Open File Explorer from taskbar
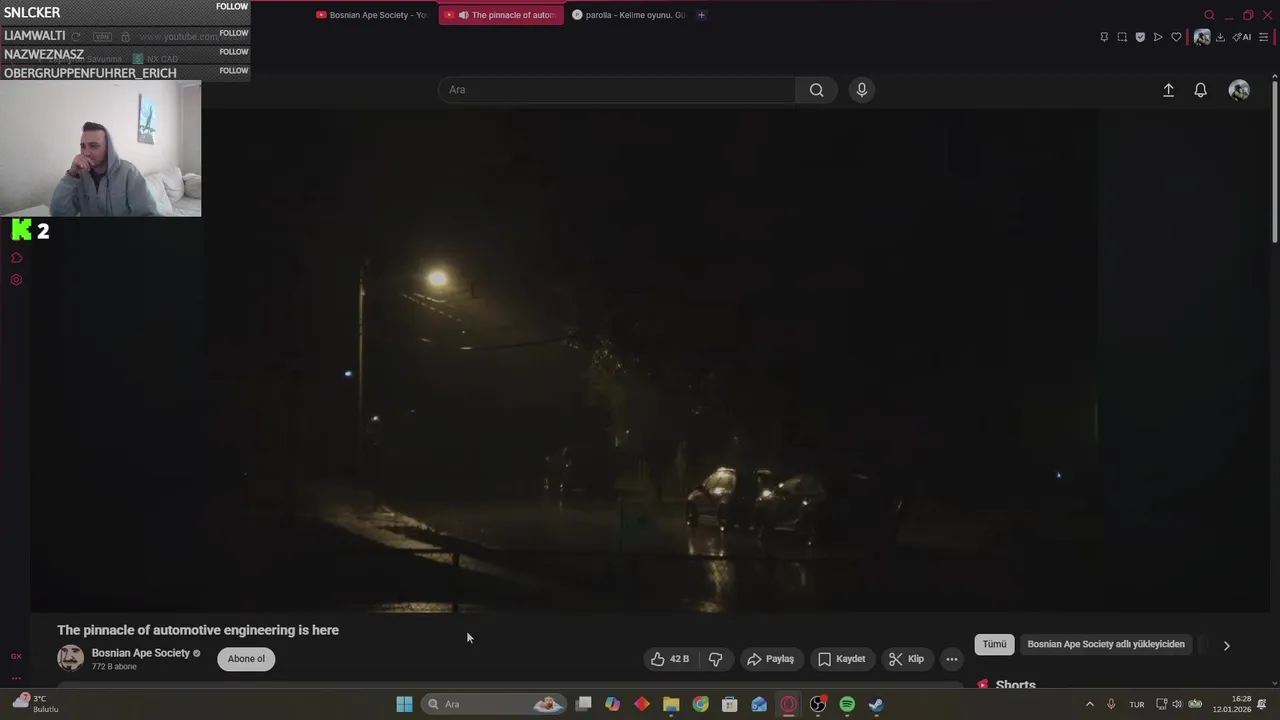Viewport: 1280px width, 720px height. pos(671,704)
